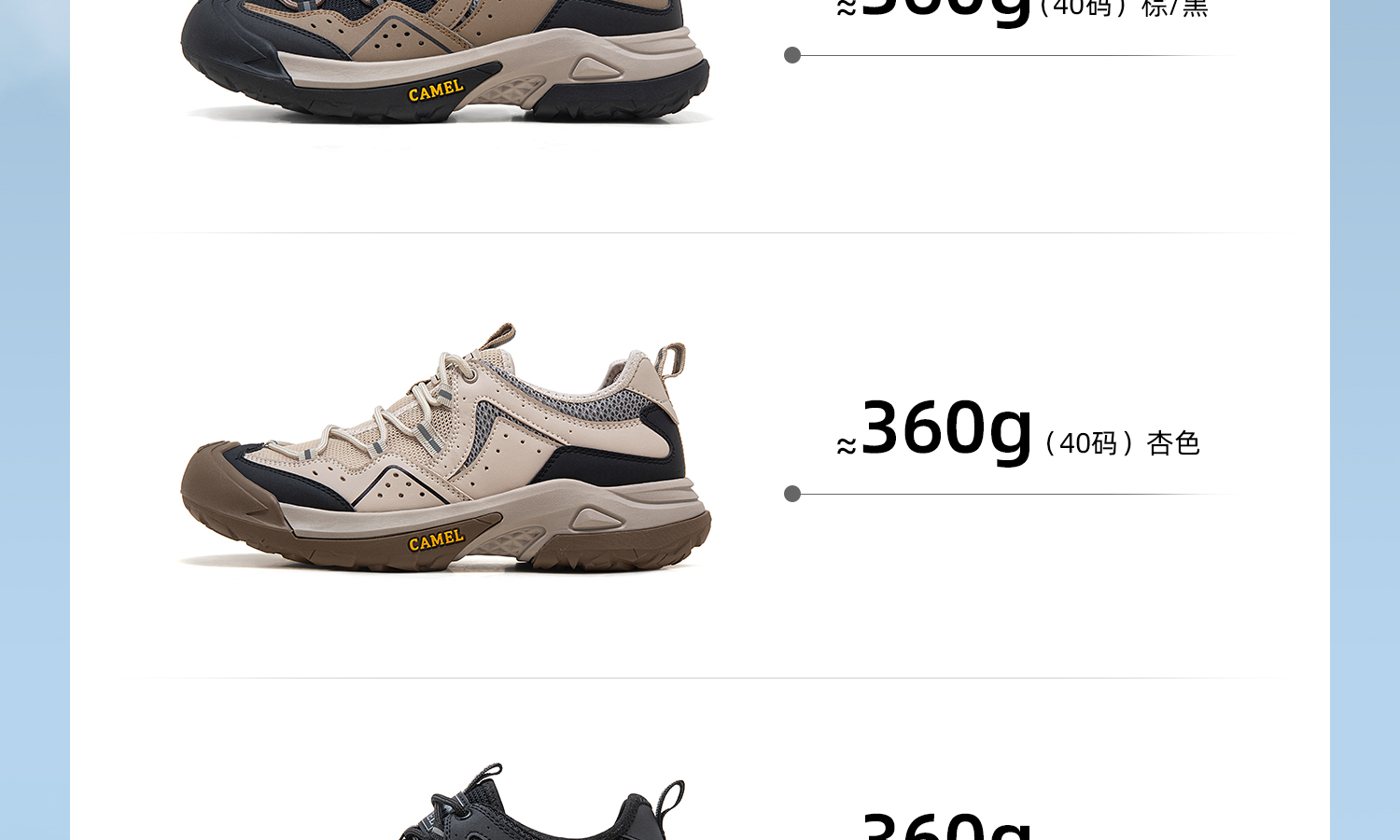The width and height of the screenshot is (1400, 840).
Task: Click the black shoe at bottom
Action: pos(541,803)
